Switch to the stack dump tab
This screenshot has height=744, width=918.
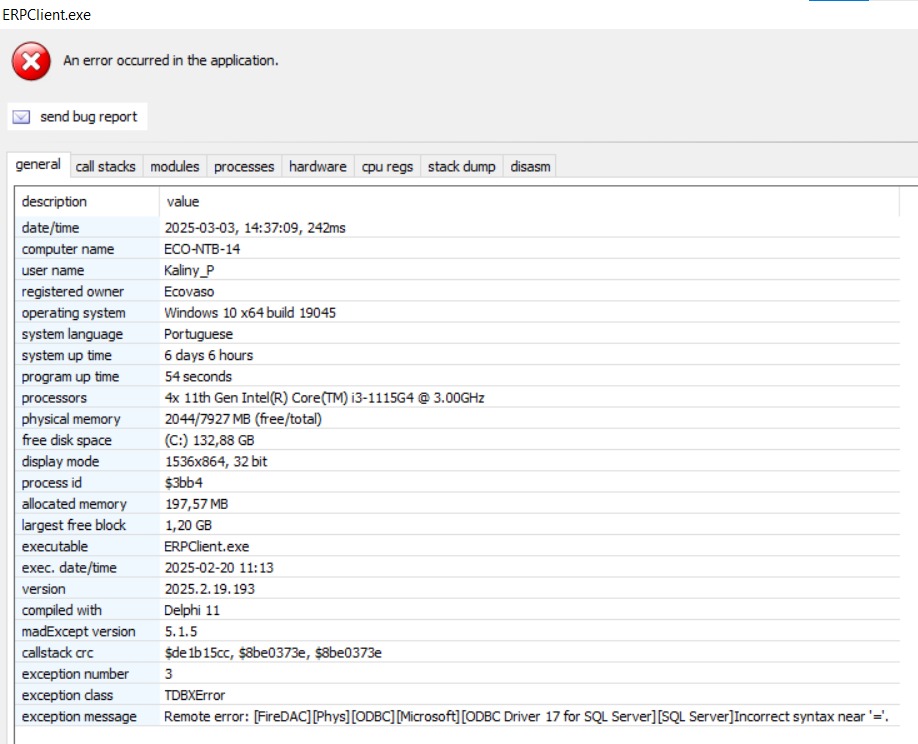click(x=461, y=166)
